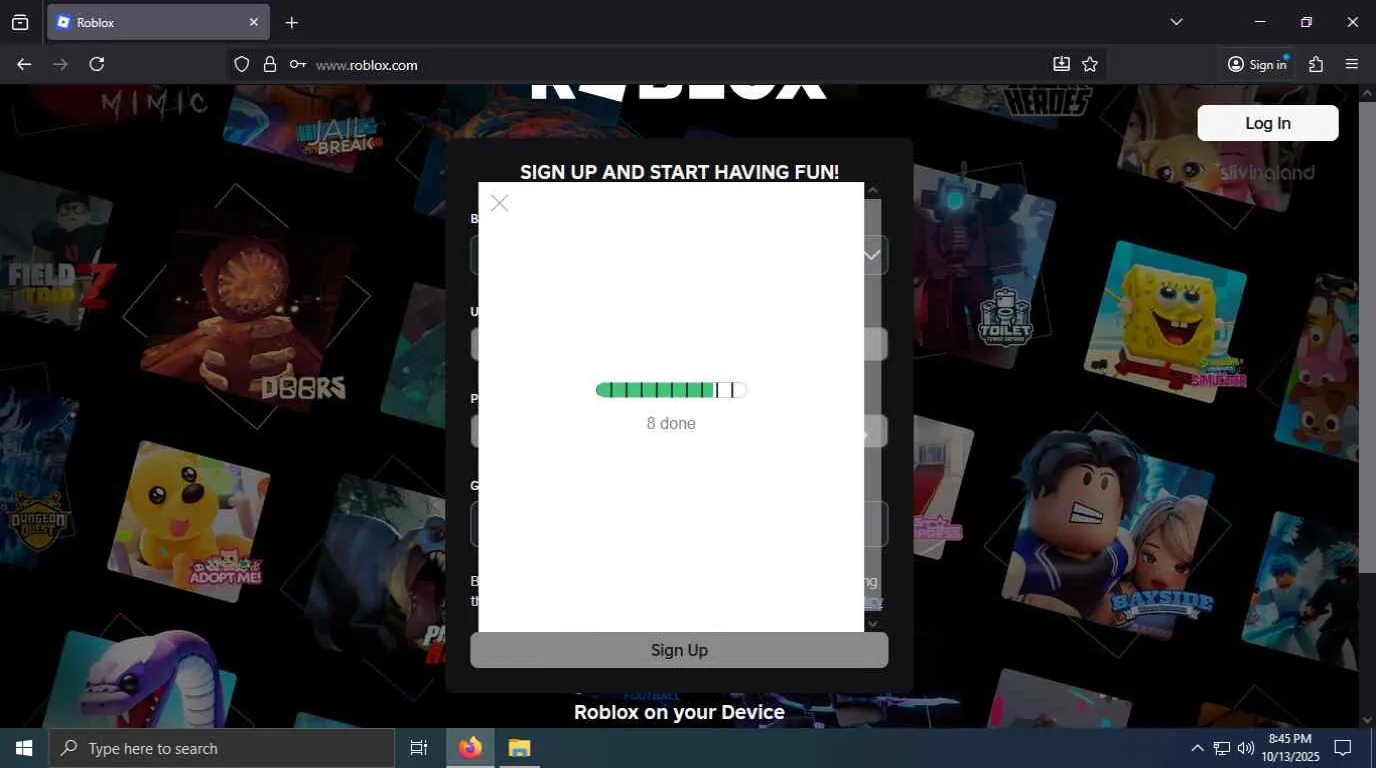Click the Sign Up button
The width and height of the screenshot is (1376, 768).
[679, 650]
